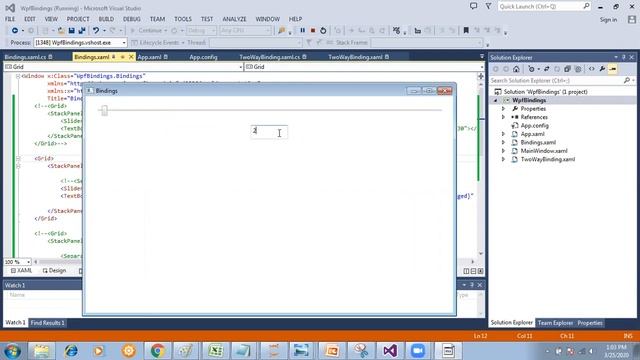
Task: Toggle bookmark icon in the toolbar
Action: pyautogui.click(x=466, y=31)
